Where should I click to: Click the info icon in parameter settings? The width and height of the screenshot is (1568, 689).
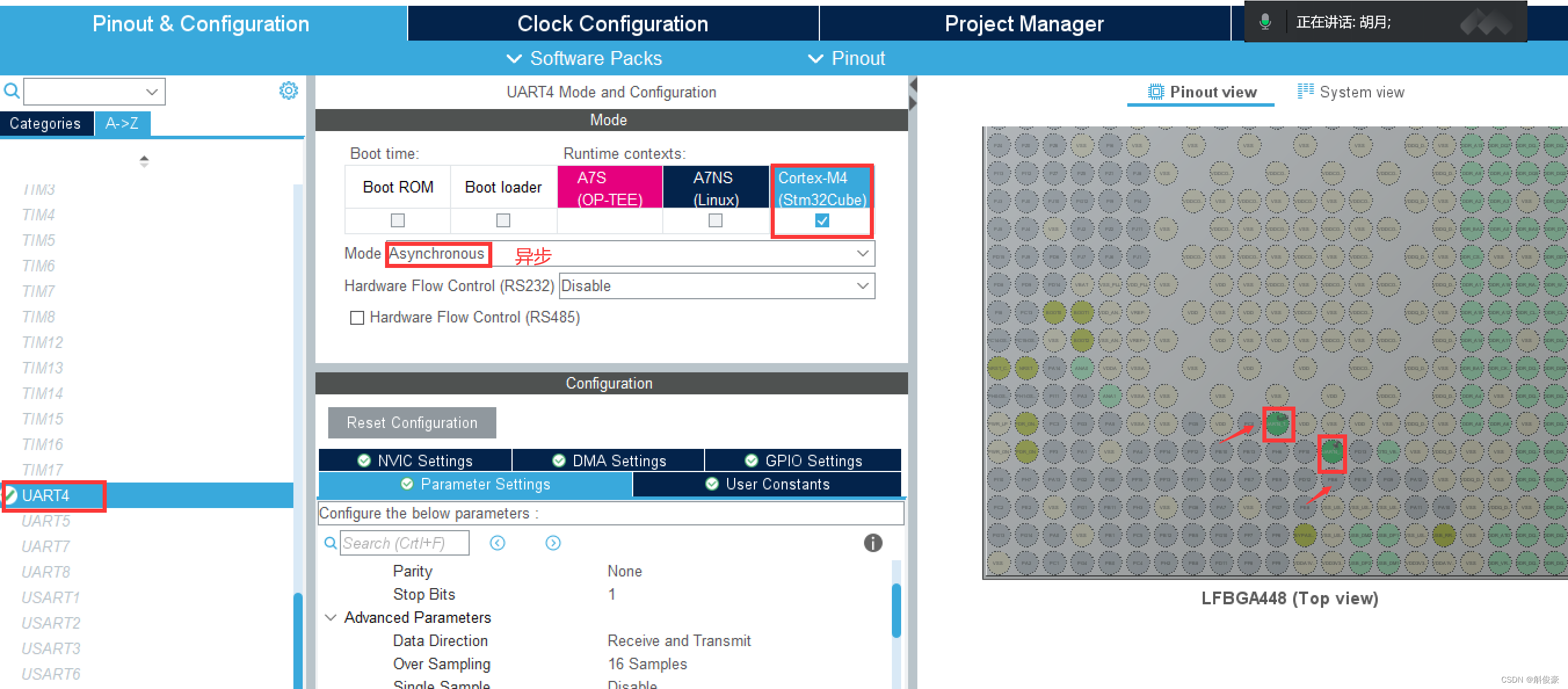pyautogui.click(x=872, y=542)
